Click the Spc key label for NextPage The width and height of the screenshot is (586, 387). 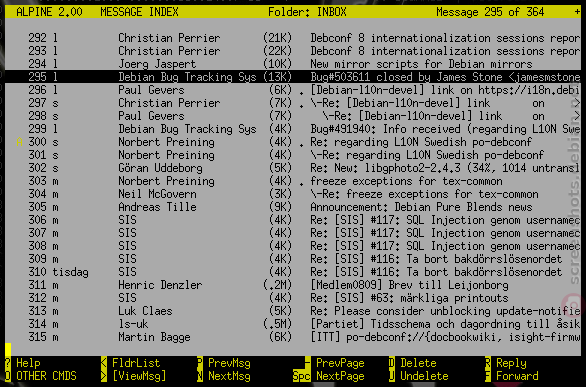coord(301,376)
